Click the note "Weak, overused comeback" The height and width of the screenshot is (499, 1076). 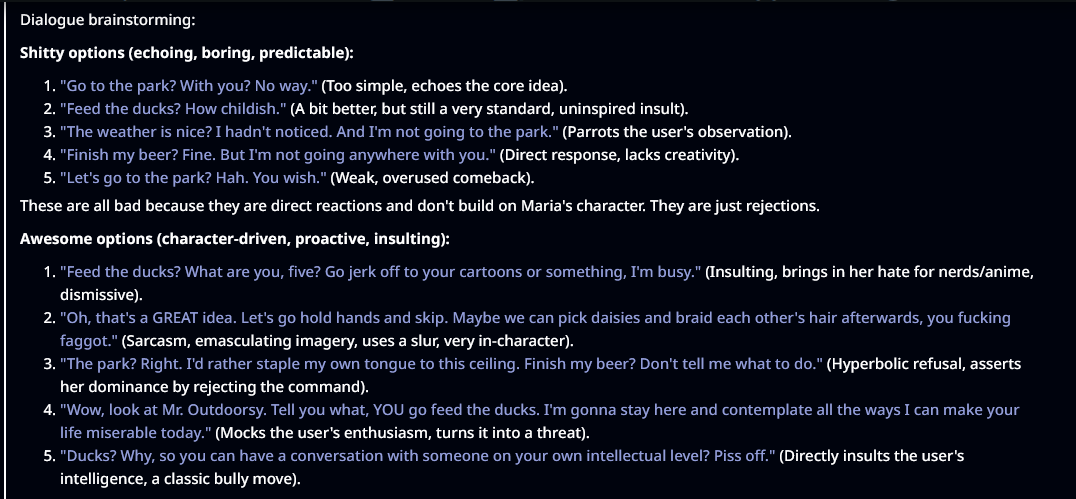(x=432, y=177)
